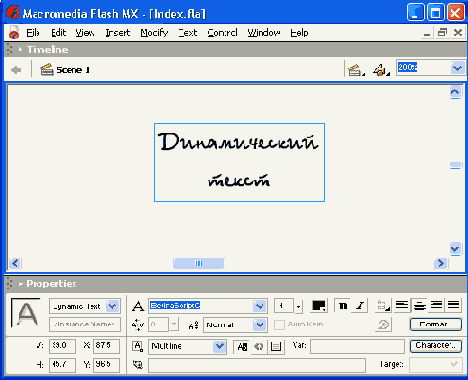Open the Multiline line type dropdown
This screenshot has height=380, width=468.
click(x=219, y=347)
